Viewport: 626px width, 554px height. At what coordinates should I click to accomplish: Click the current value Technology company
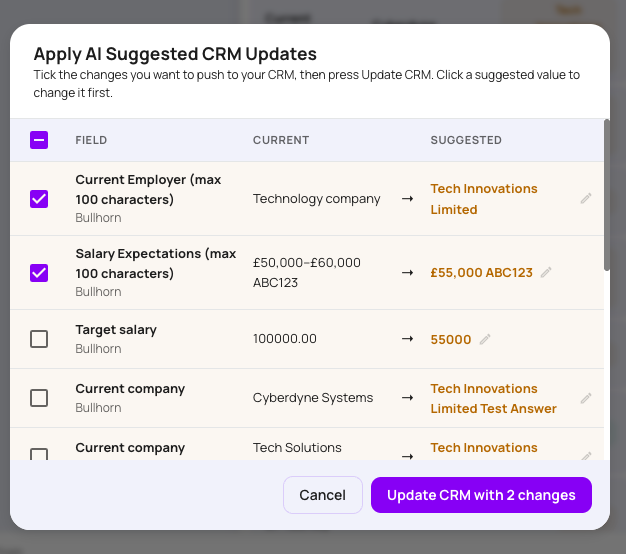[317, 199]
